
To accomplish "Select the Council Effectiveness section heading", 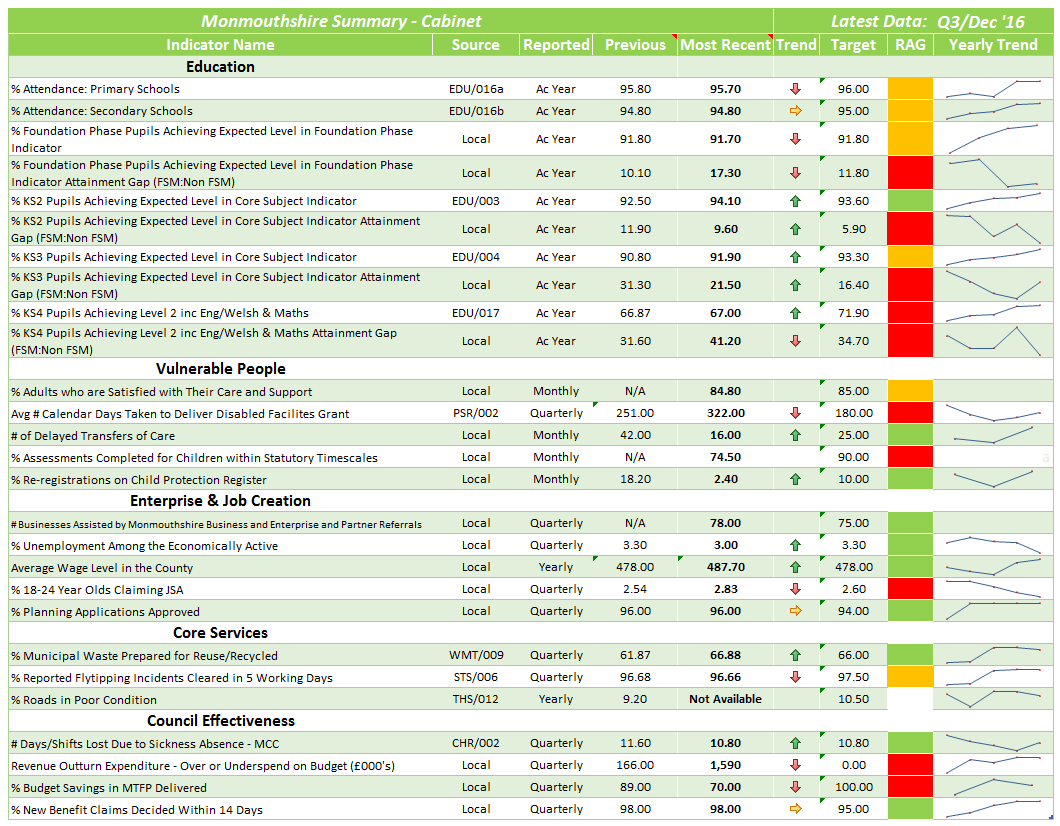I will pyautogui.click(x=220, y=721).
